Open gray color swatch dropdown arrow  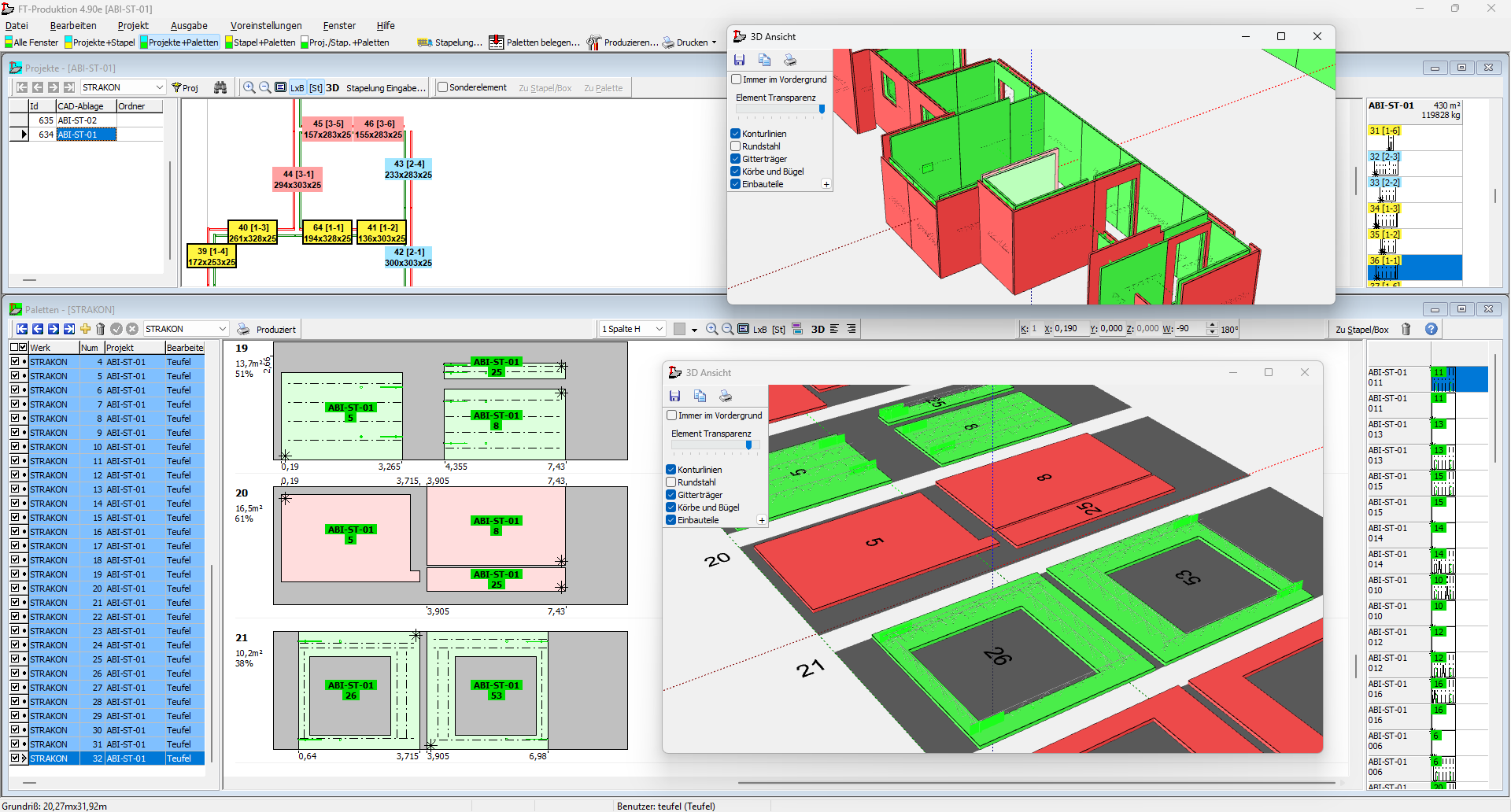[x=694, y=330]
